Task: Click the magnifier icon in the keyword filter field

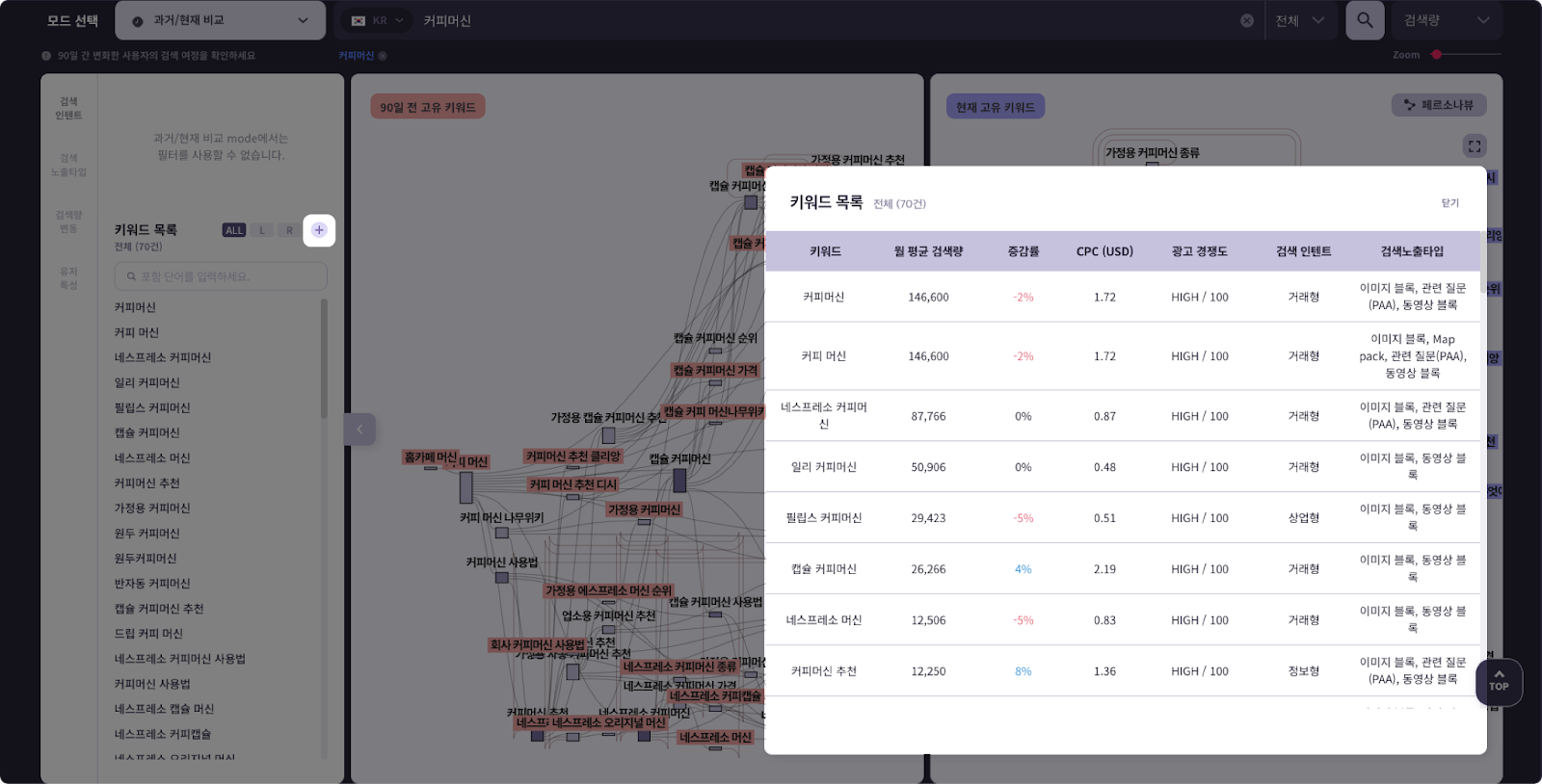Action: point(131,276)
